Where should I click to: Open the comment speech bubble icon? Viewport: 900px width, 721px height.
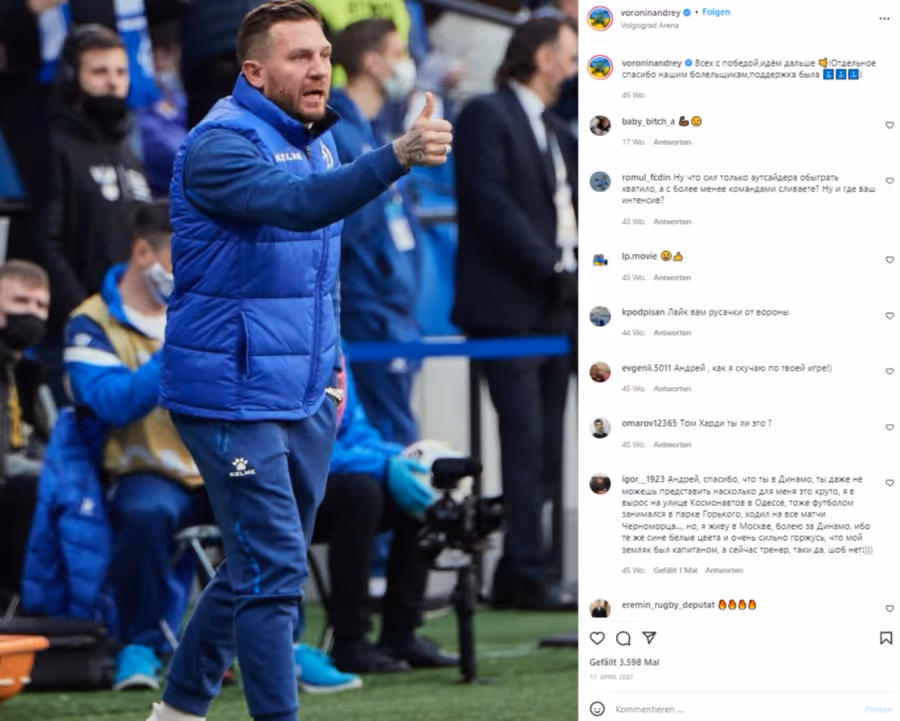pyautogui.click(x=623, y=638)
